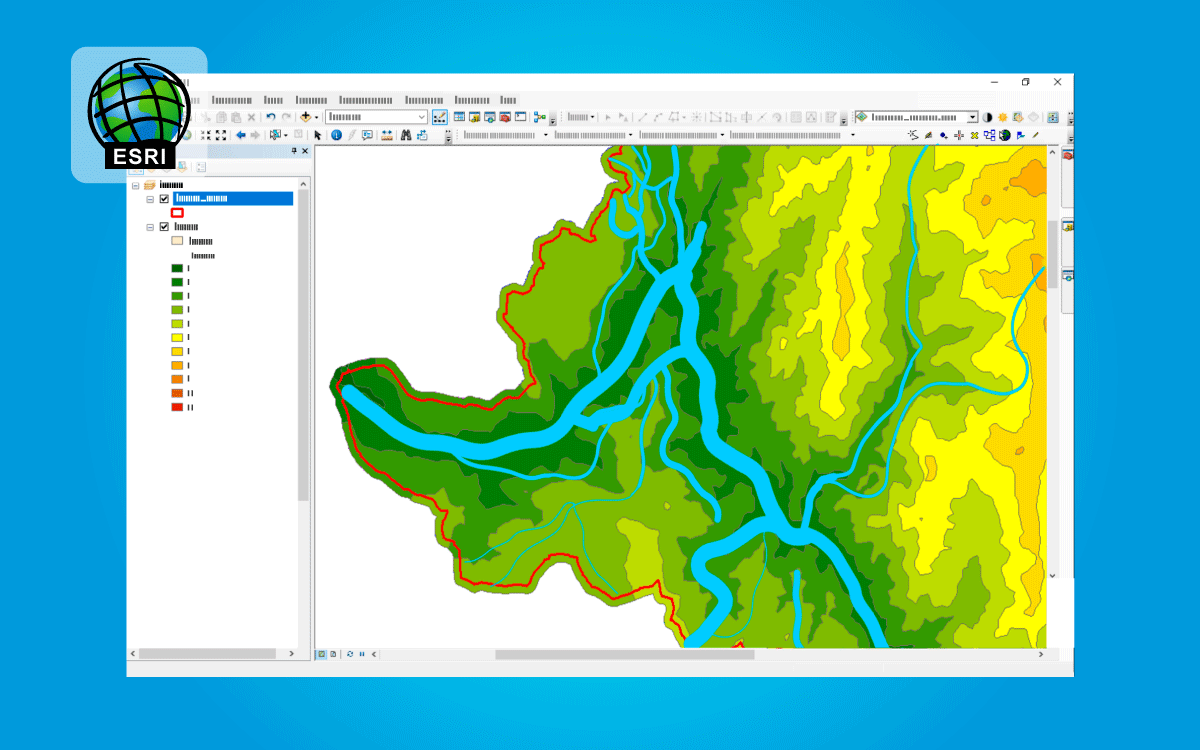1200x750 pixels.
Task: Go back to previous extent
Action: 241,135
